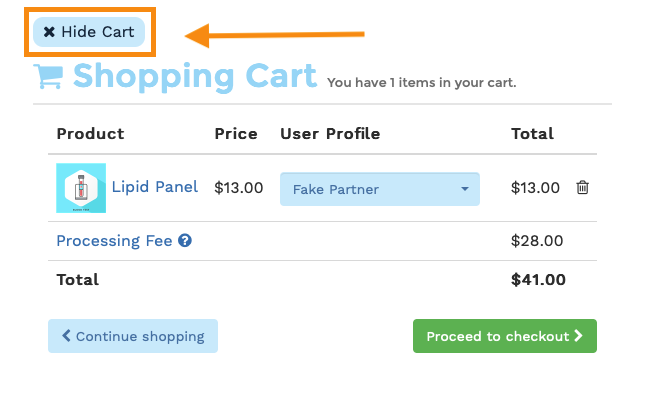Click the shopping cart icon beside heading
649x394 pixels.
coord(48,76)
